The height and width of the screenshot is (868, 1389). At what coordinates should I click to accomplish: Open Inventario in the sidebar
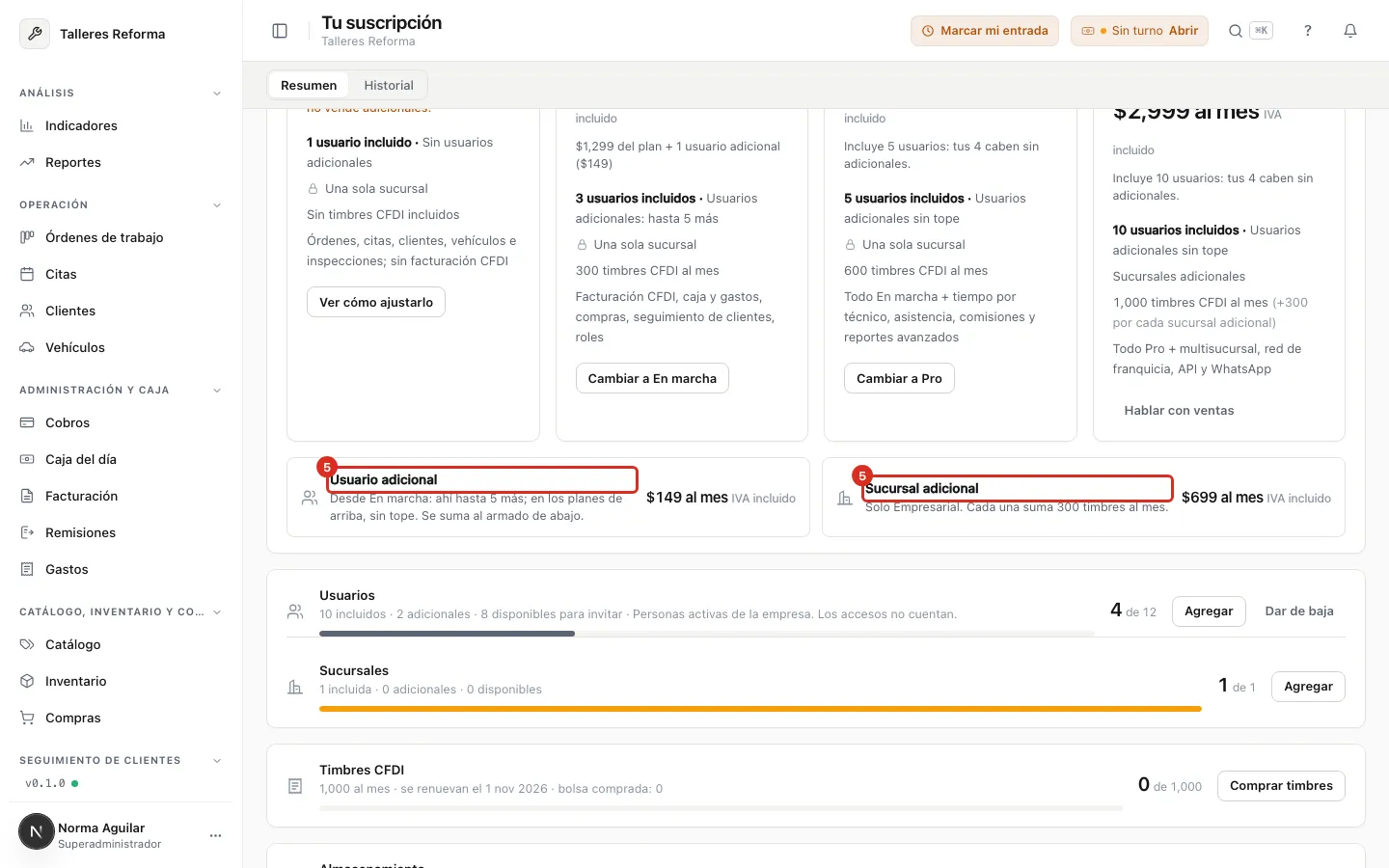pyautogui.click(x=121, y=681)
